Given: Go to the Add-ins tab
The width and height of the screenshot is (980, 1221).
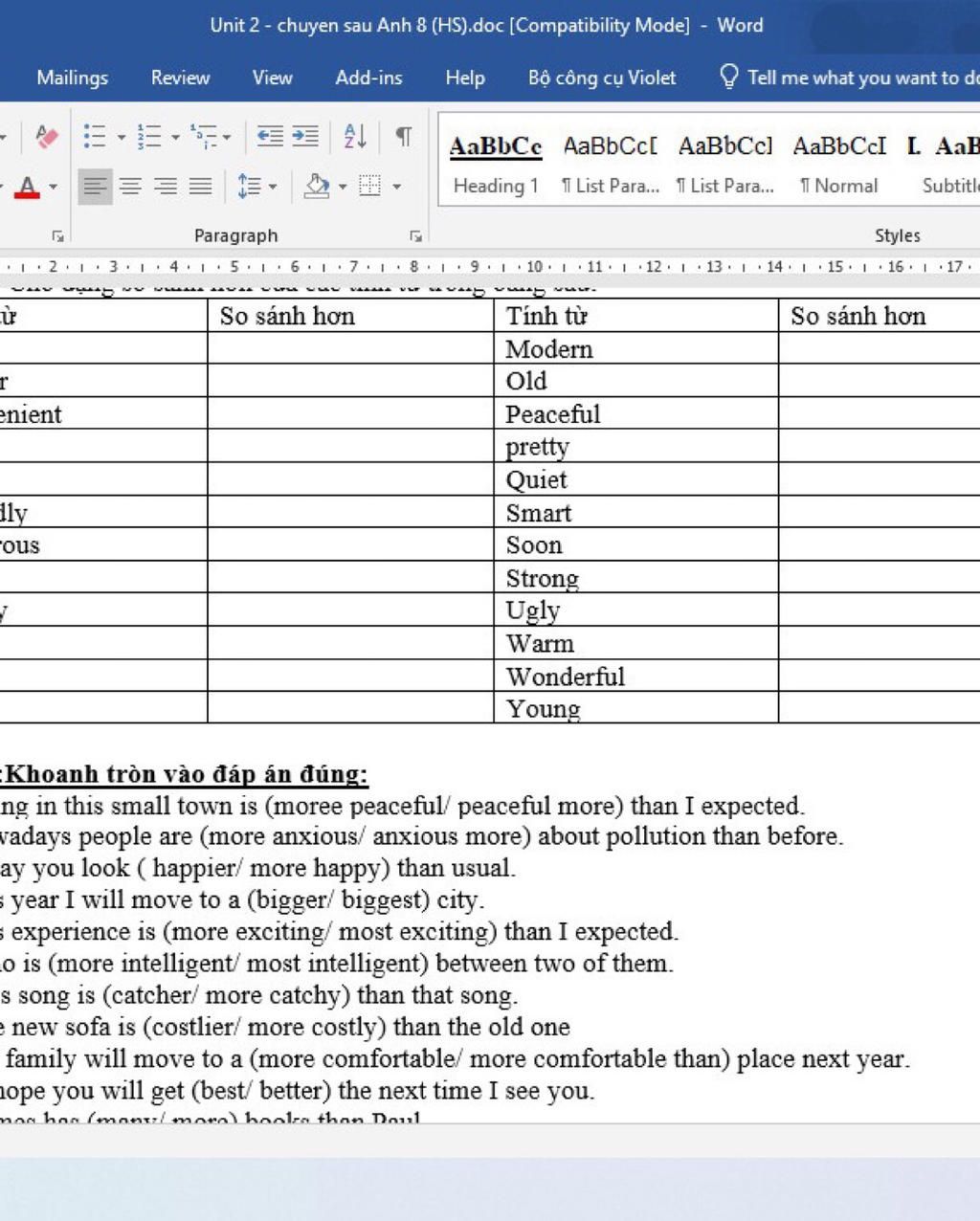Looking at the screenshot, I should tap(368, 78).
